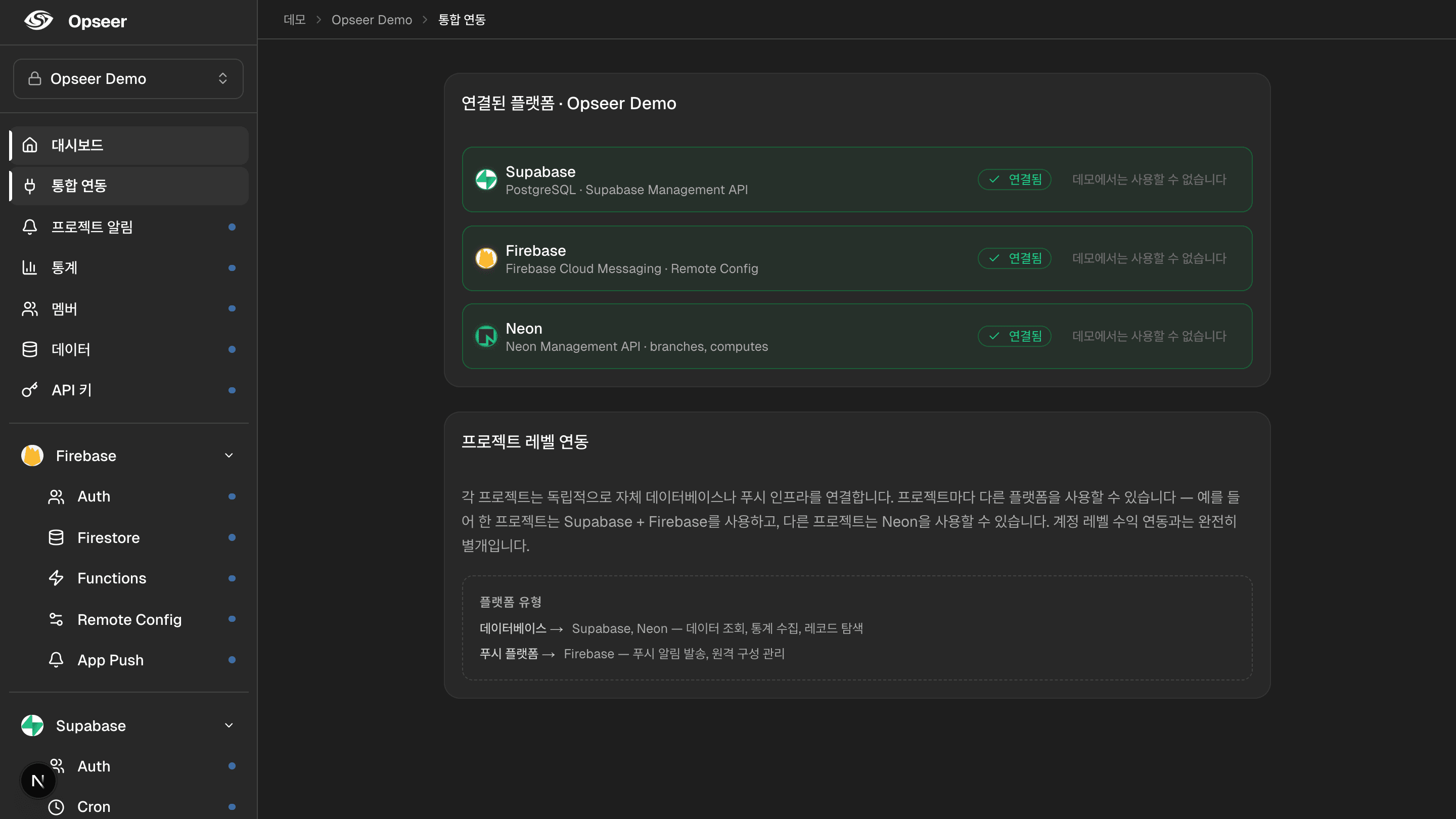This screenshot has width=1456, height=819.
Task: Click the key icon for API 키
Action: pyautogui.click(x=29, y=390)
